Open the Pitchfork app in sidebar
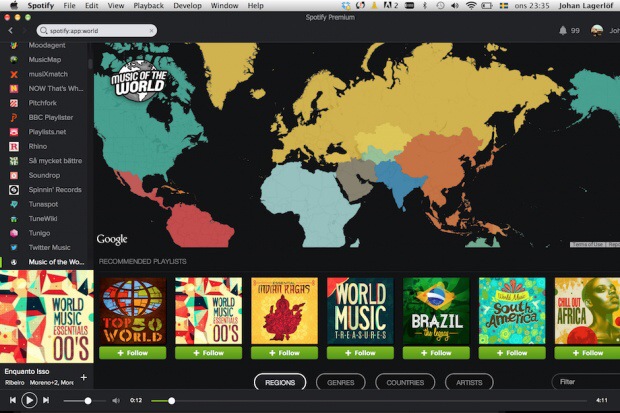The height and width of the screenshot is (413, 620). click(43, 103)
